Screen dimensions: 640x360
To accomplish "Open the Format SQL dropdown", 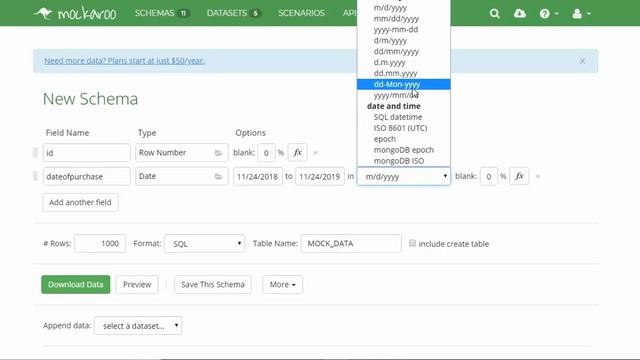I will point(204,244).
